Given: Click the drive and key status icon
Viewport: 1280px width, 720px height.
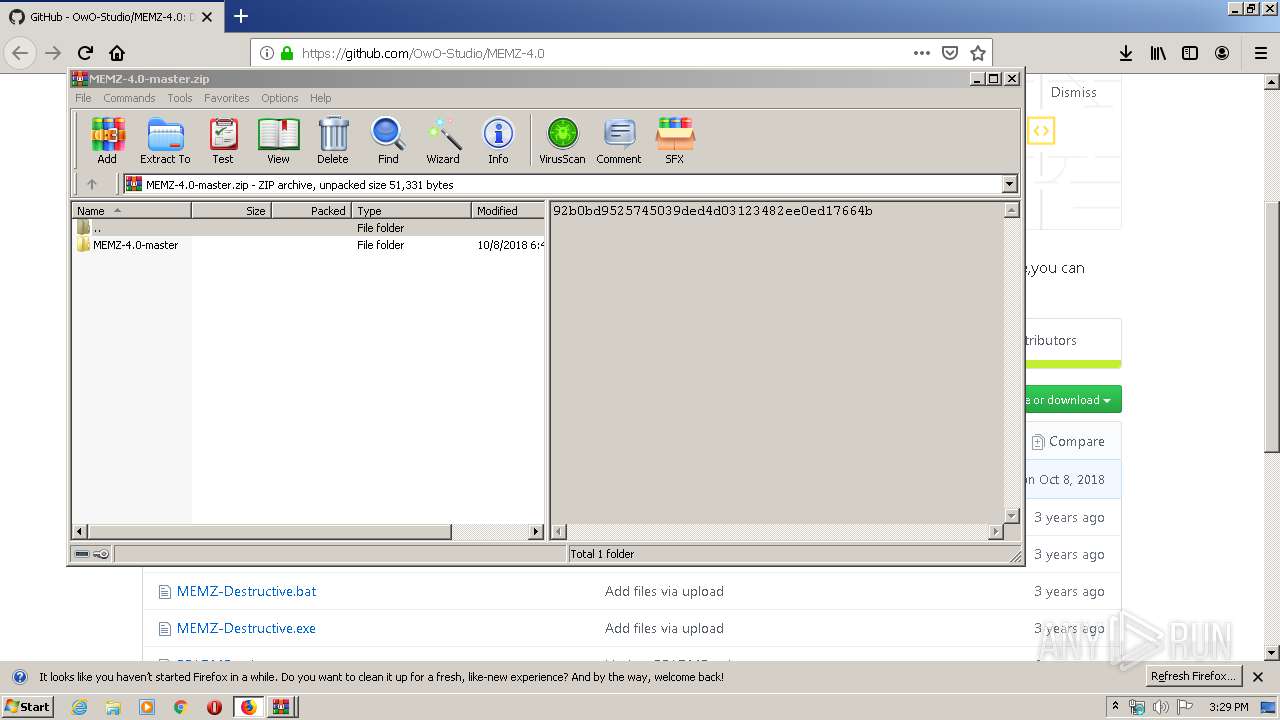Looking at the screenshot, I should click(92, 554).
